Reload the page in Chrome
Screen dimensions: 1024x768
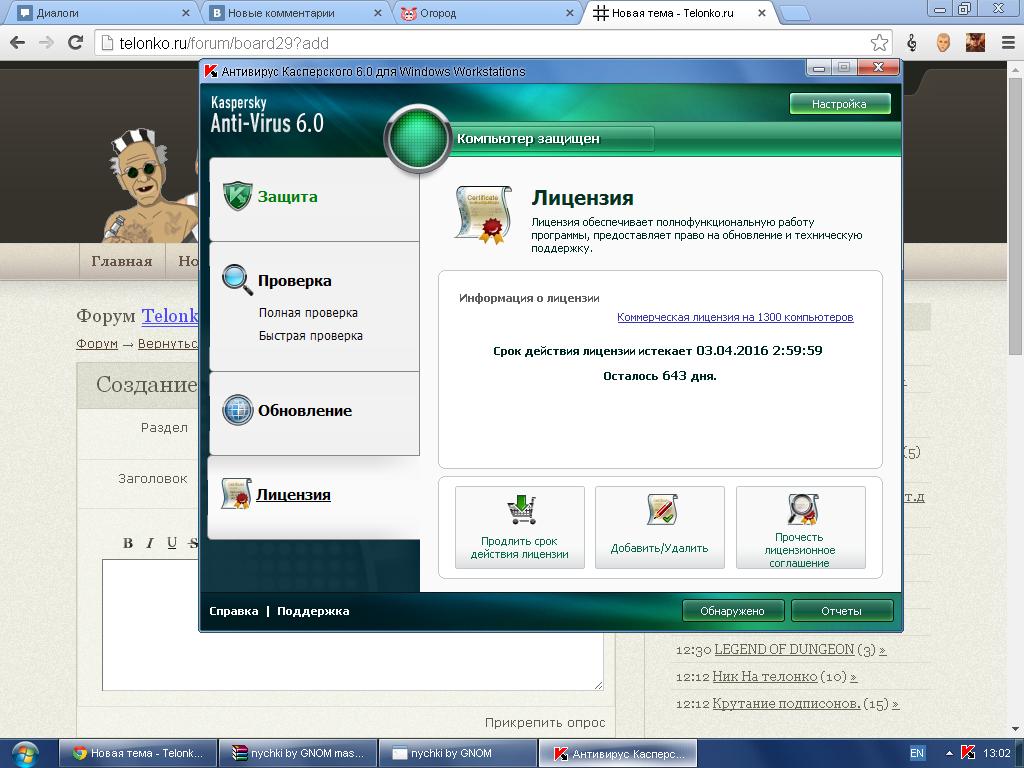[x=76, y=43]
